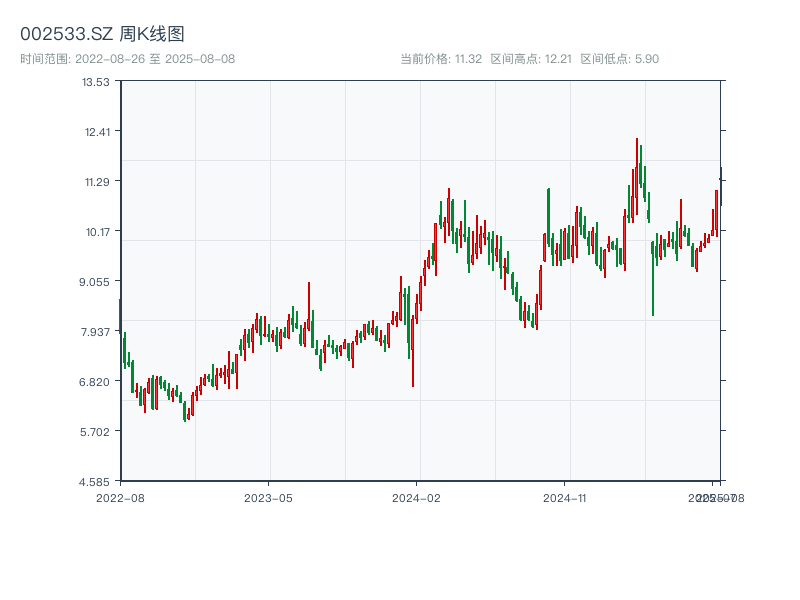Click the 2024-02 x-axis date label
This screenshot has width=800, height=600.
[x=416, y=497]
